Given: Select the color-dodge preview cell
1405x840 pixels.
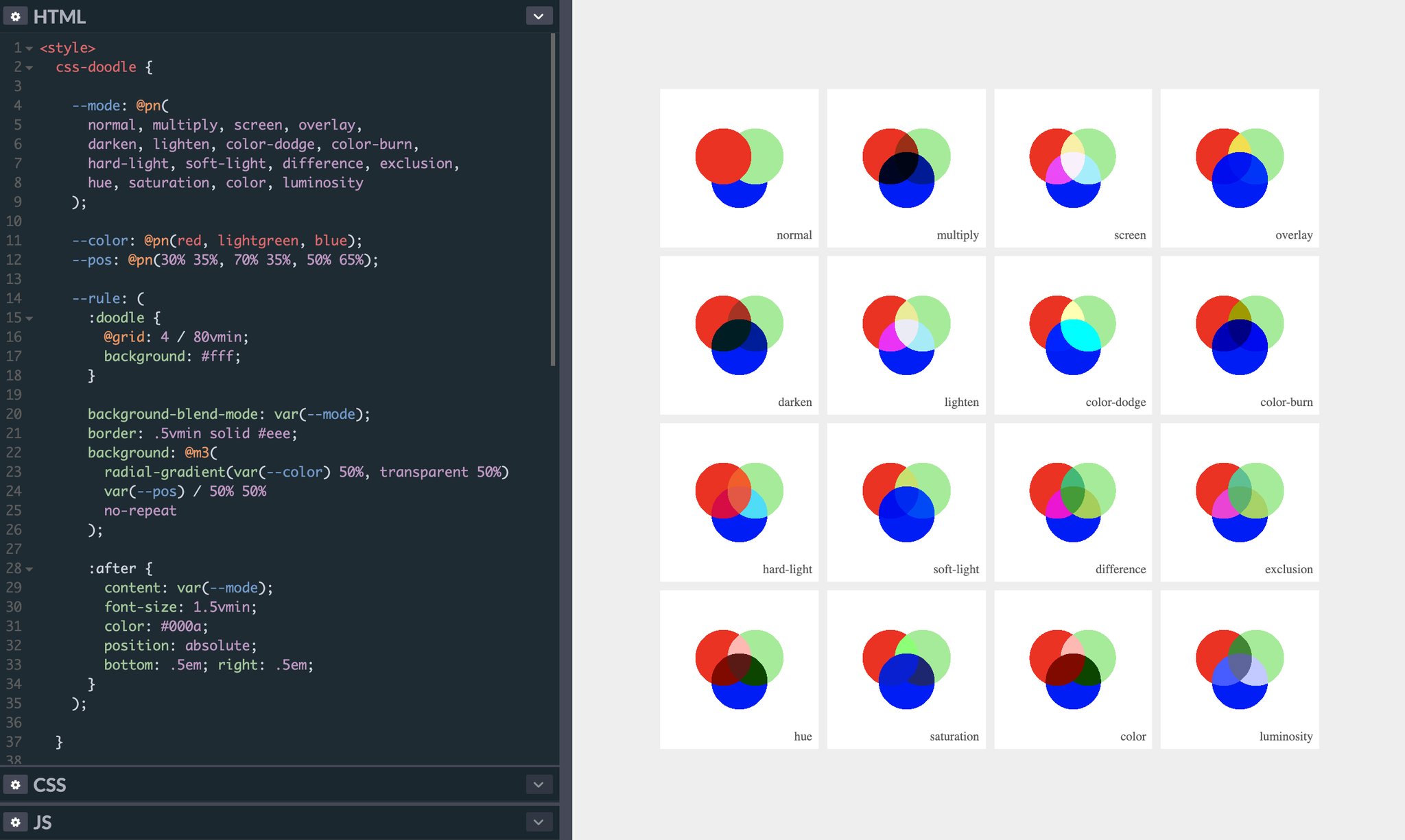Looking at the screenshot, I should pos(1073,335).
